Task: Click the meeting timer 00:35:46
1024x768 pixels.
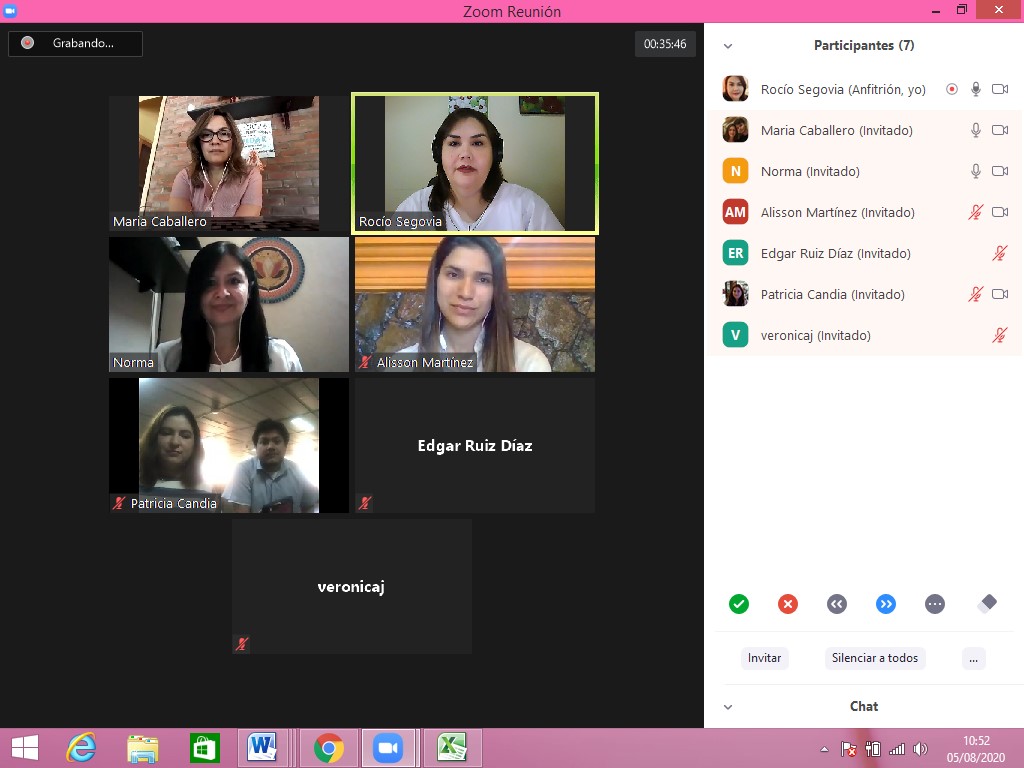Action: point(665,44)
